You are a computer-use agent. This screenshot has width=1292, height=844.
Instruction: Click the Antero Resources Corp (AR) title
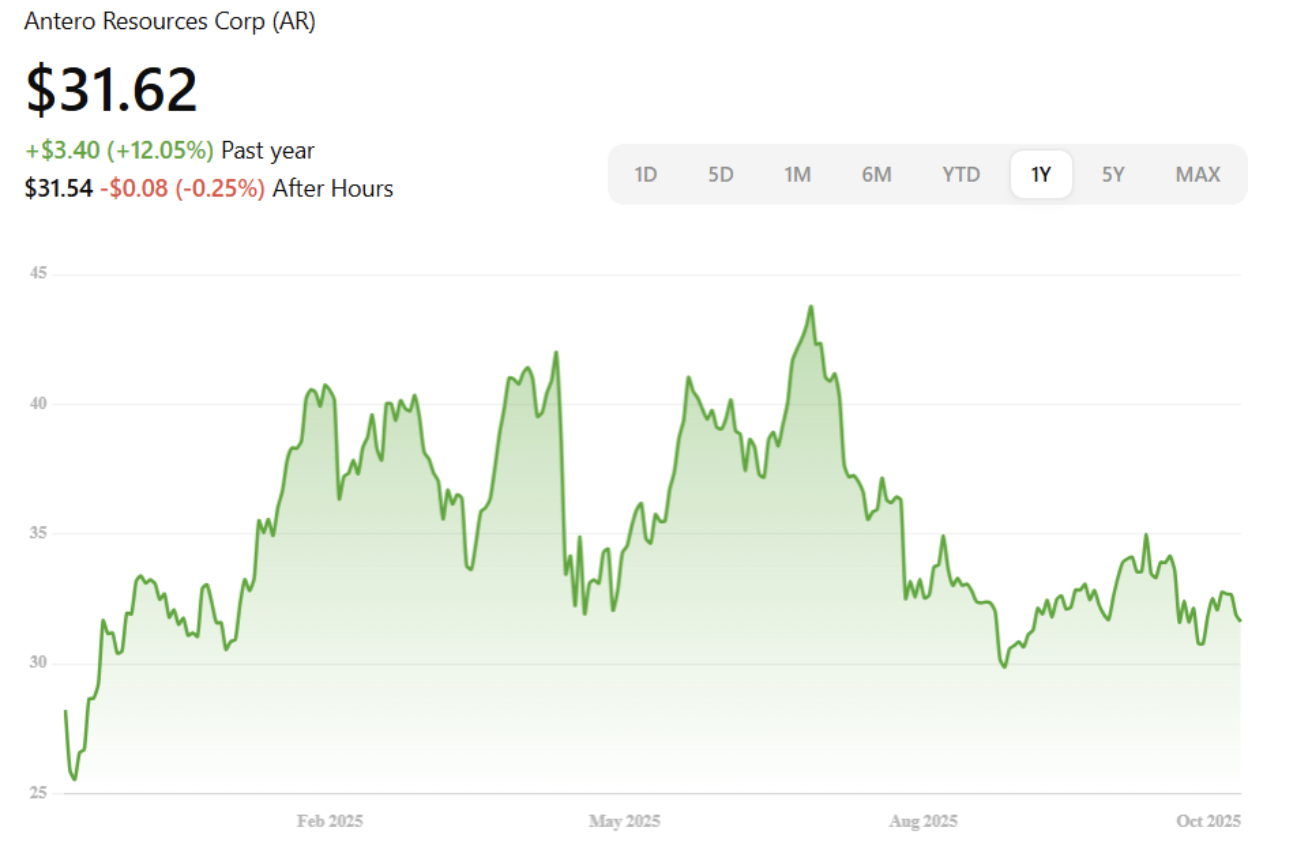pos(170,22)
